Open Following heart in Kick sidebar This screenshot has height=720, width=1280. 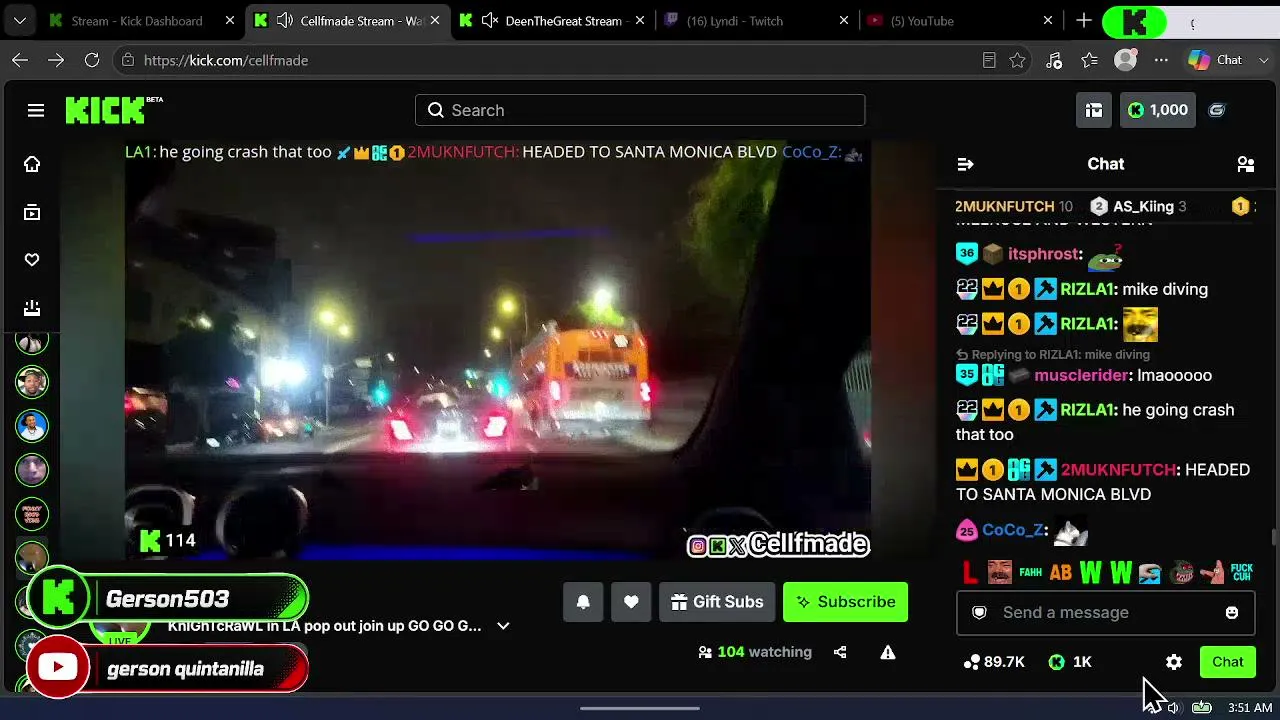click(x=32, y=260)
